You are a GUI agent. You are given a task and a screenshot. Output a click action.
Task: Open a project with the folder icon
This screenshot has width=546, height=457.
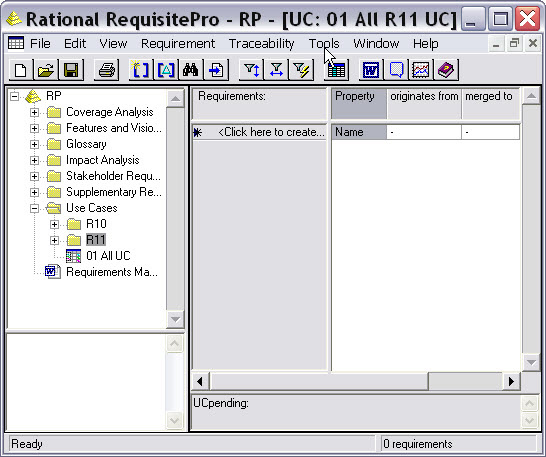pyautogui.click(x=46, y=70)
